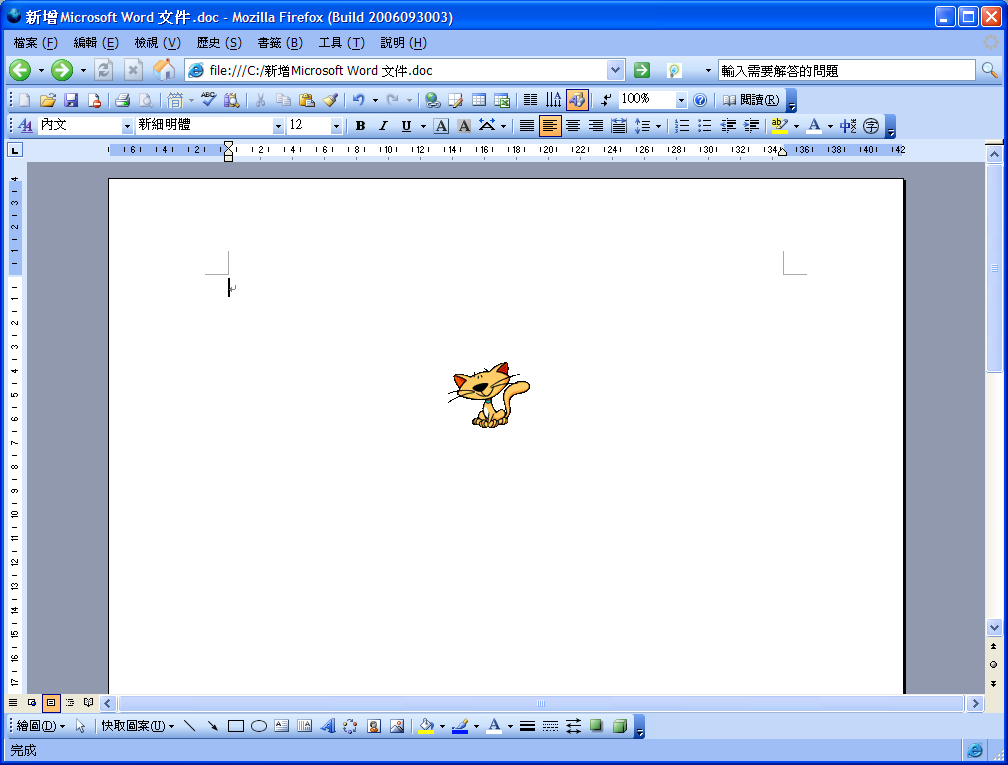1008x765 pixels.
Task: Apply the yellow highlight color
Action: (779, 126)
